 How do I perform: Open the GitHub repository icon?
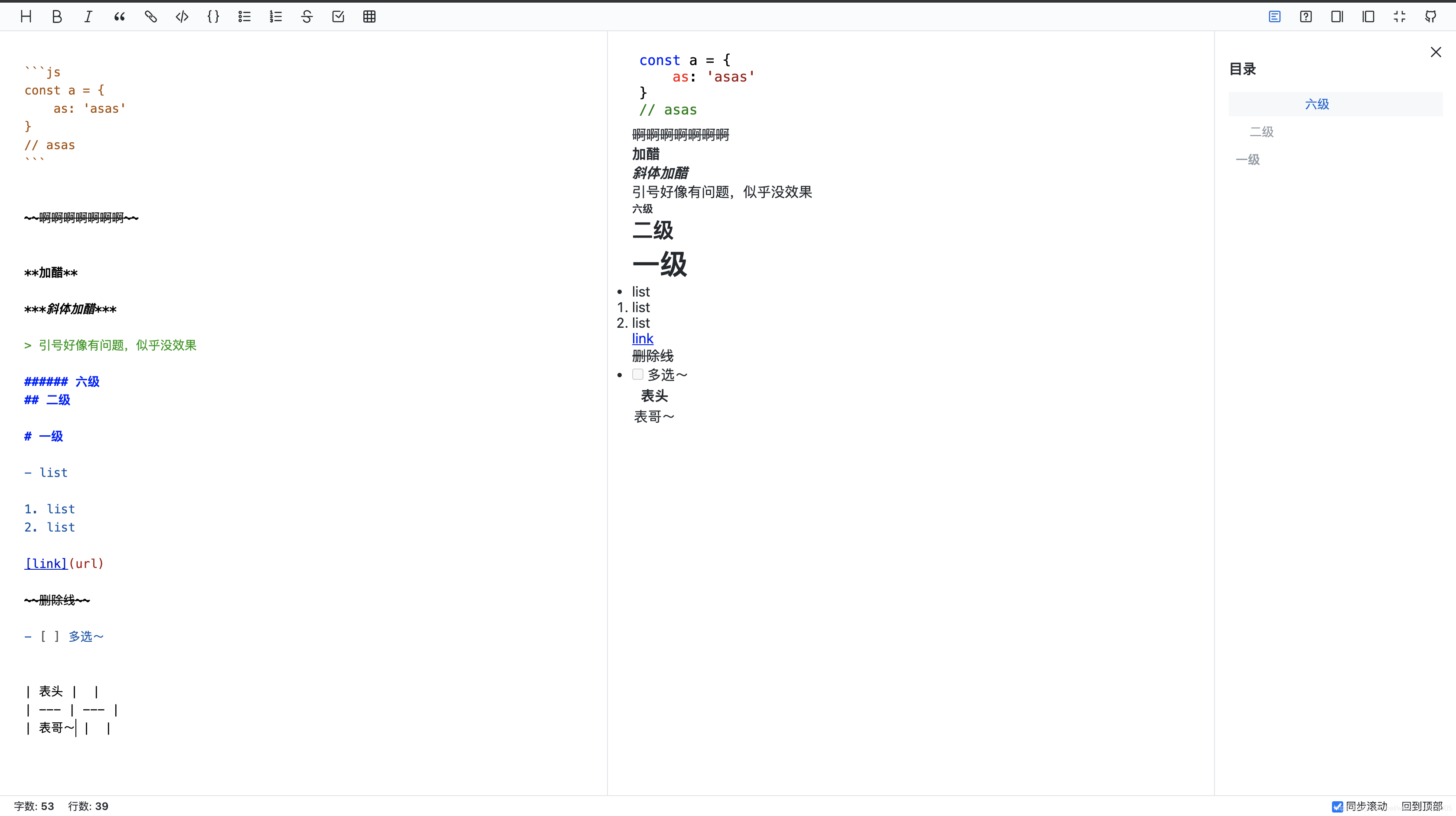[x=1431, y=16]
